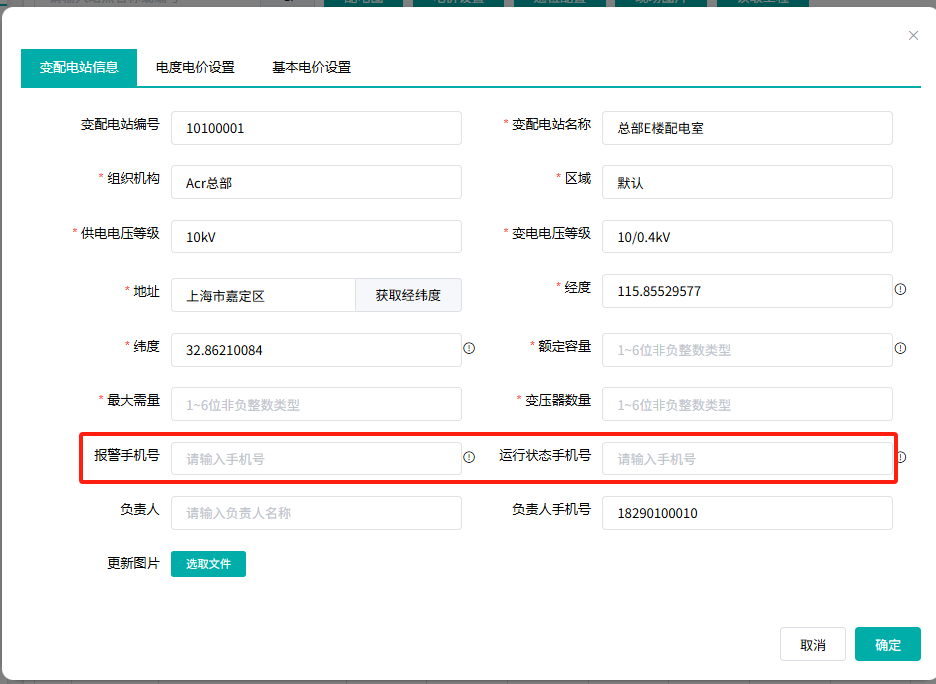The image size is (936, 684).
Task: Click 取消 to cancel the dialog
Action: pos(813,645)
